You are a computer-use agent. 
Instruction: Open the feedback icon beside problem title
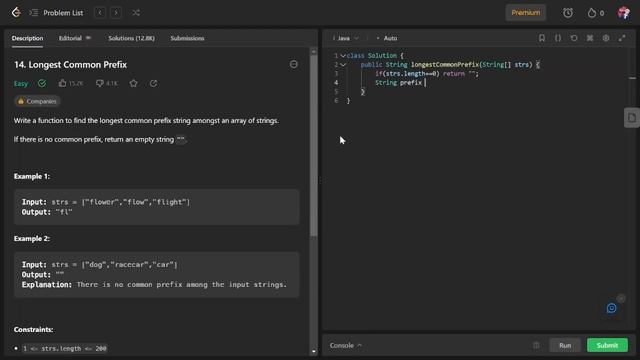(x=293, y=64)
